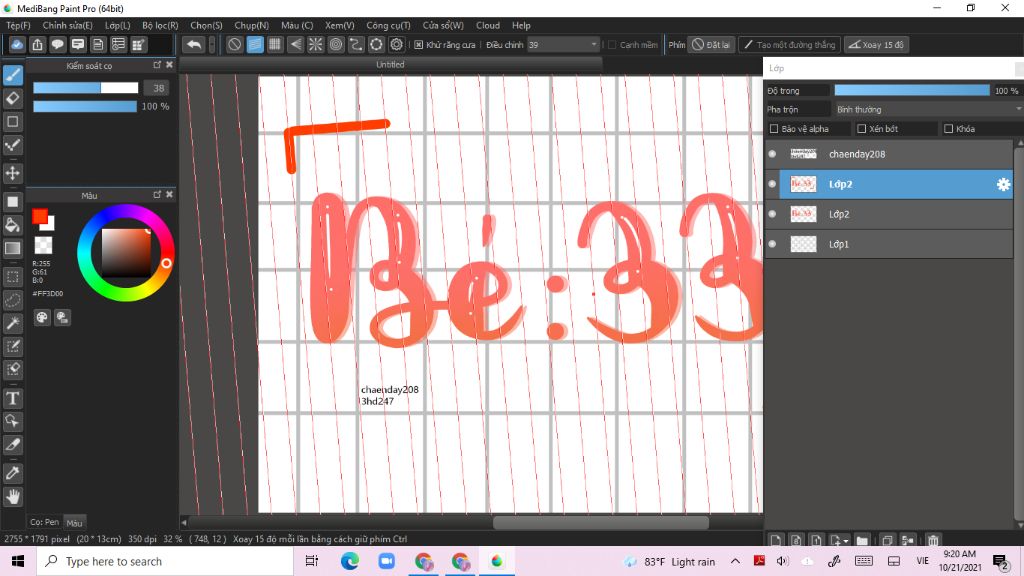Duplicate the current layer via the icon
This screenshot has height=576, width=1024.
887,540
